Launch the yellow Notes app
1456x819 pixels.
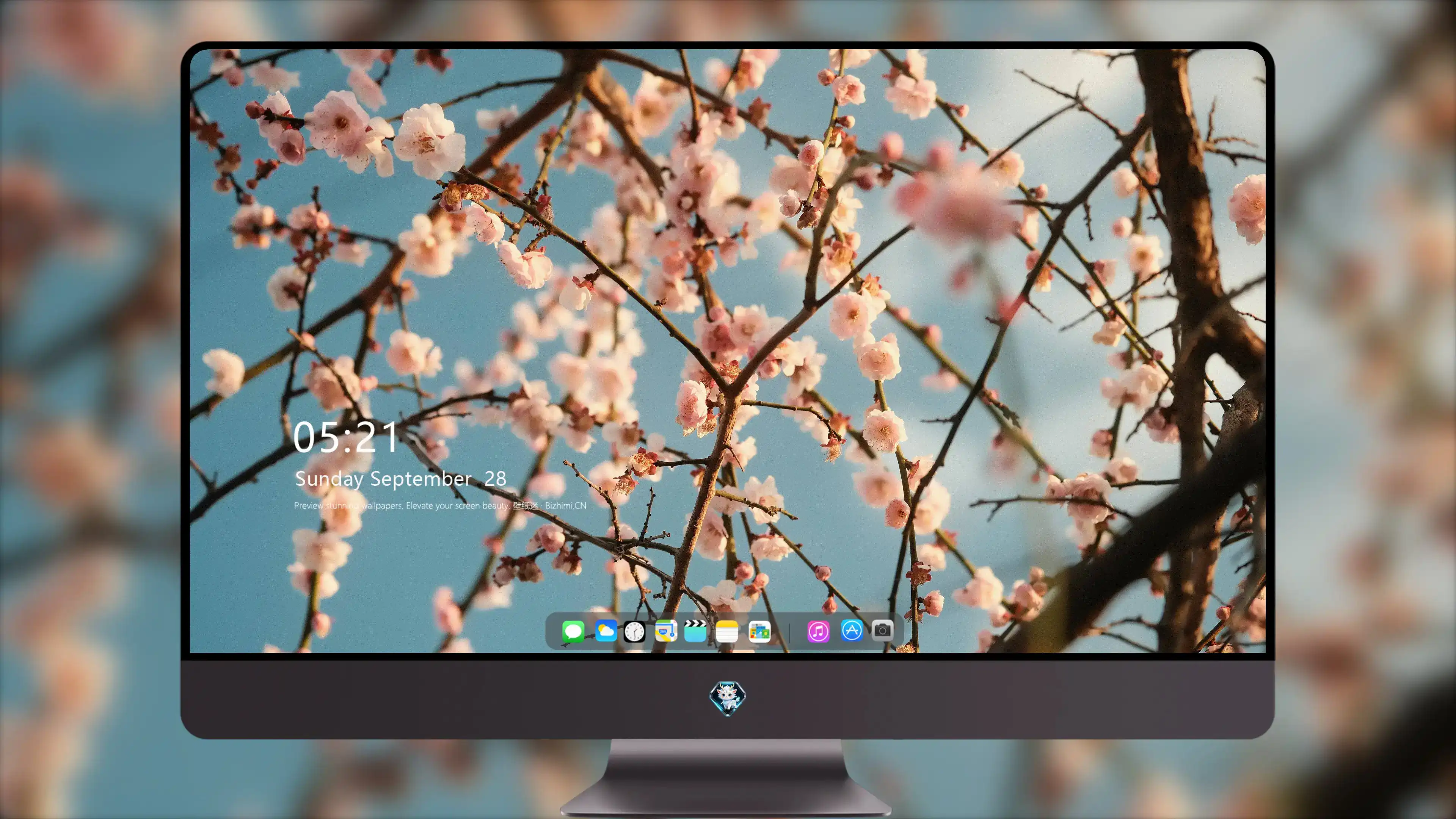(727, 631)
